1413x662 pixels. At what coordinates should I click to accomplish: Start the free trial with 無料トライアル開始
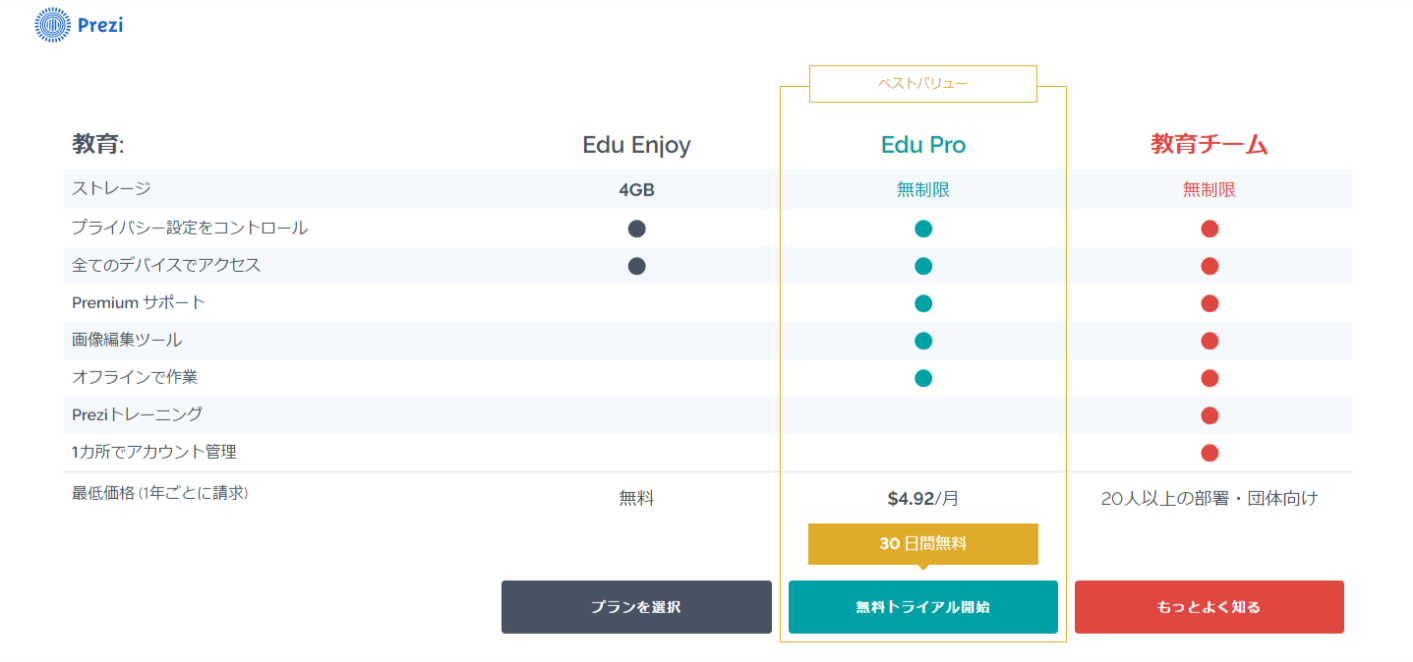click(923, 607)
